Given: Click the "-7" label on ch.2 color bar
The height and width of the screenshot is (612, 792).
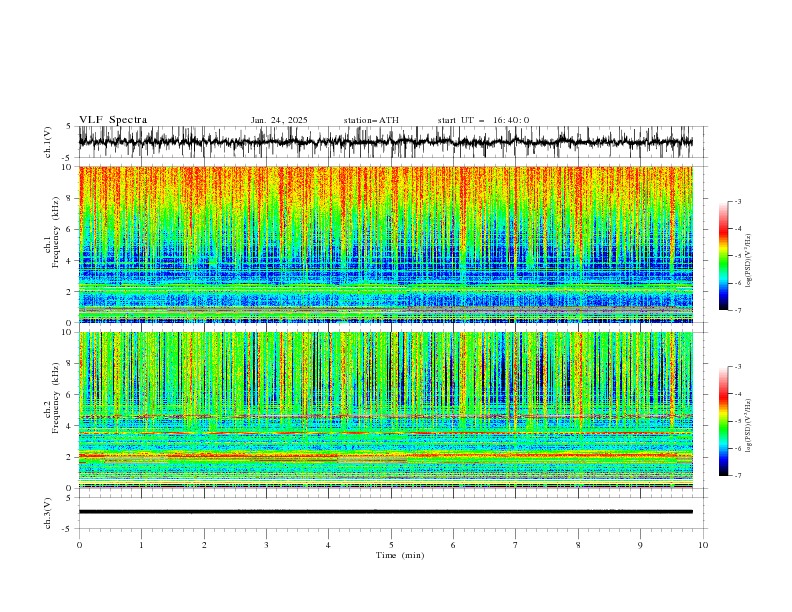Looking at the screenshot, I should click(738, 476).
